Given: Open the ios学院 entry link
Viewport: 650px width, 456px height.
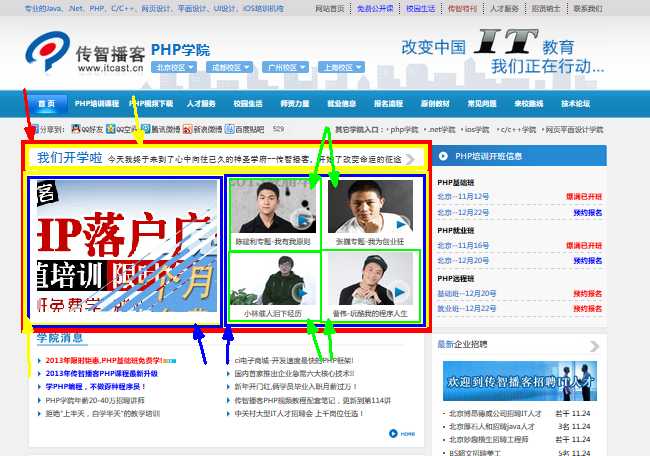Looking at the screenshot, I should tap(477, 129).
